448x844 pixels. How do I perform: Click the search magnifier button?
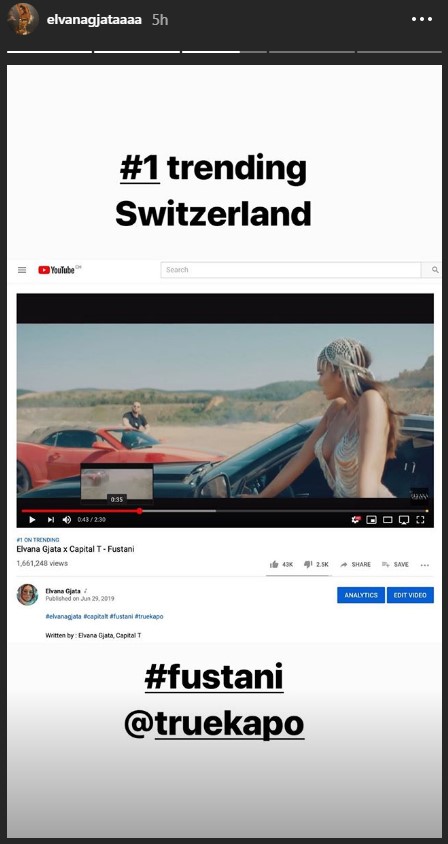click(435, 270)
